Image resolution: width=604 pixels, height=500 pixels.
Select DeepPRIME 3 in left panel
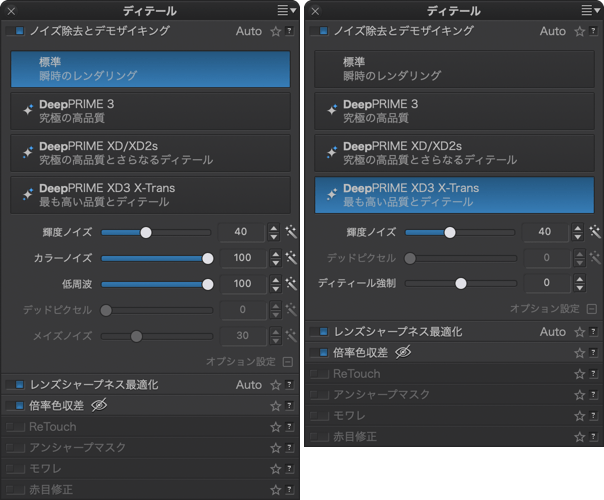point(150,111)
